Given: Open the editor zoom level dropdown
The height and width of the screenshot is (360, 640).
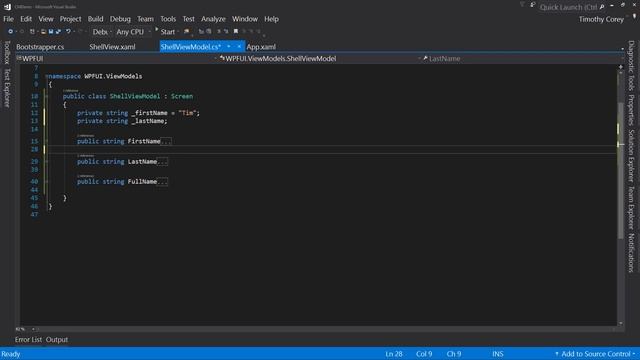Looking at the screenshot, I should coord(27,329).
